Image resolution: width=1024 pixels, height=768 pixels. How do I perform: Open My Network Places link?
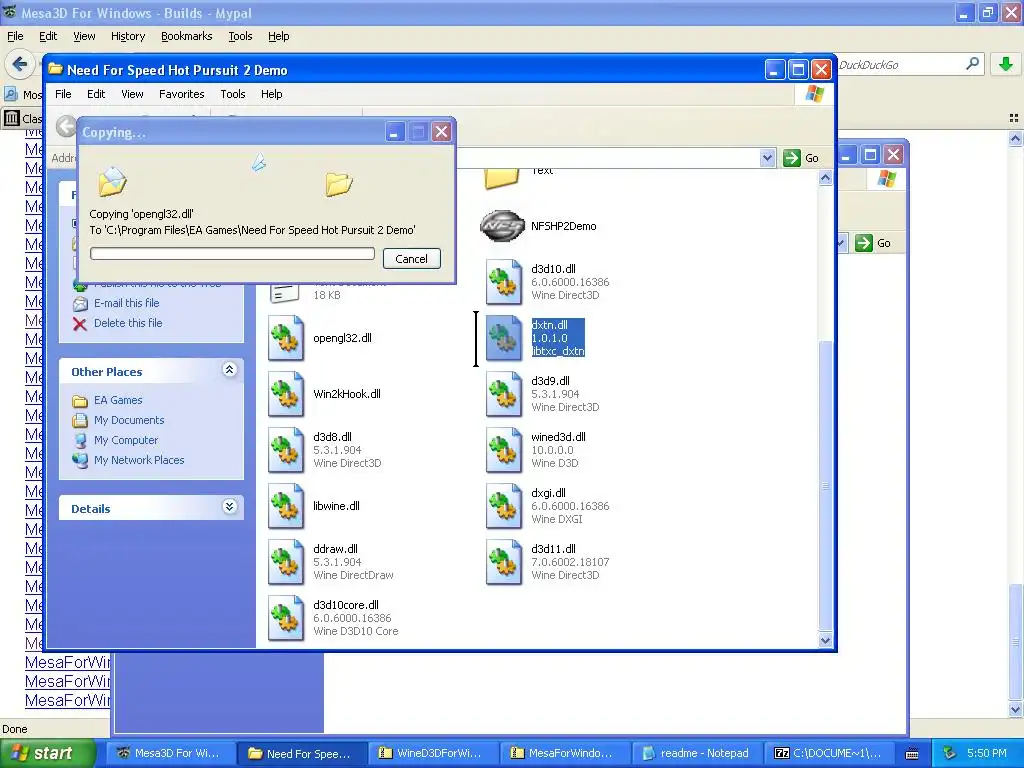point(139,460)
